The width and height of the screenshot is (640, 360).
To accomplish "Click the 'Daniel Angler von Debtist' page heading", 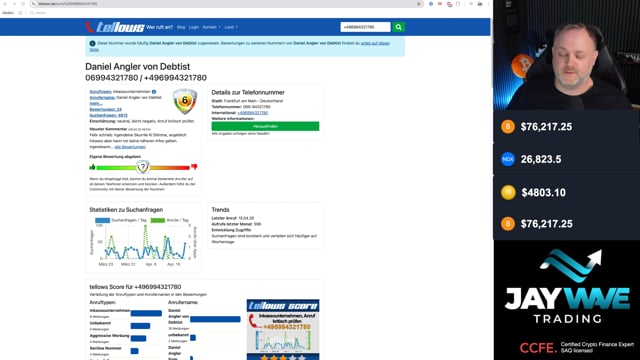I will click(x=138, y=67).
